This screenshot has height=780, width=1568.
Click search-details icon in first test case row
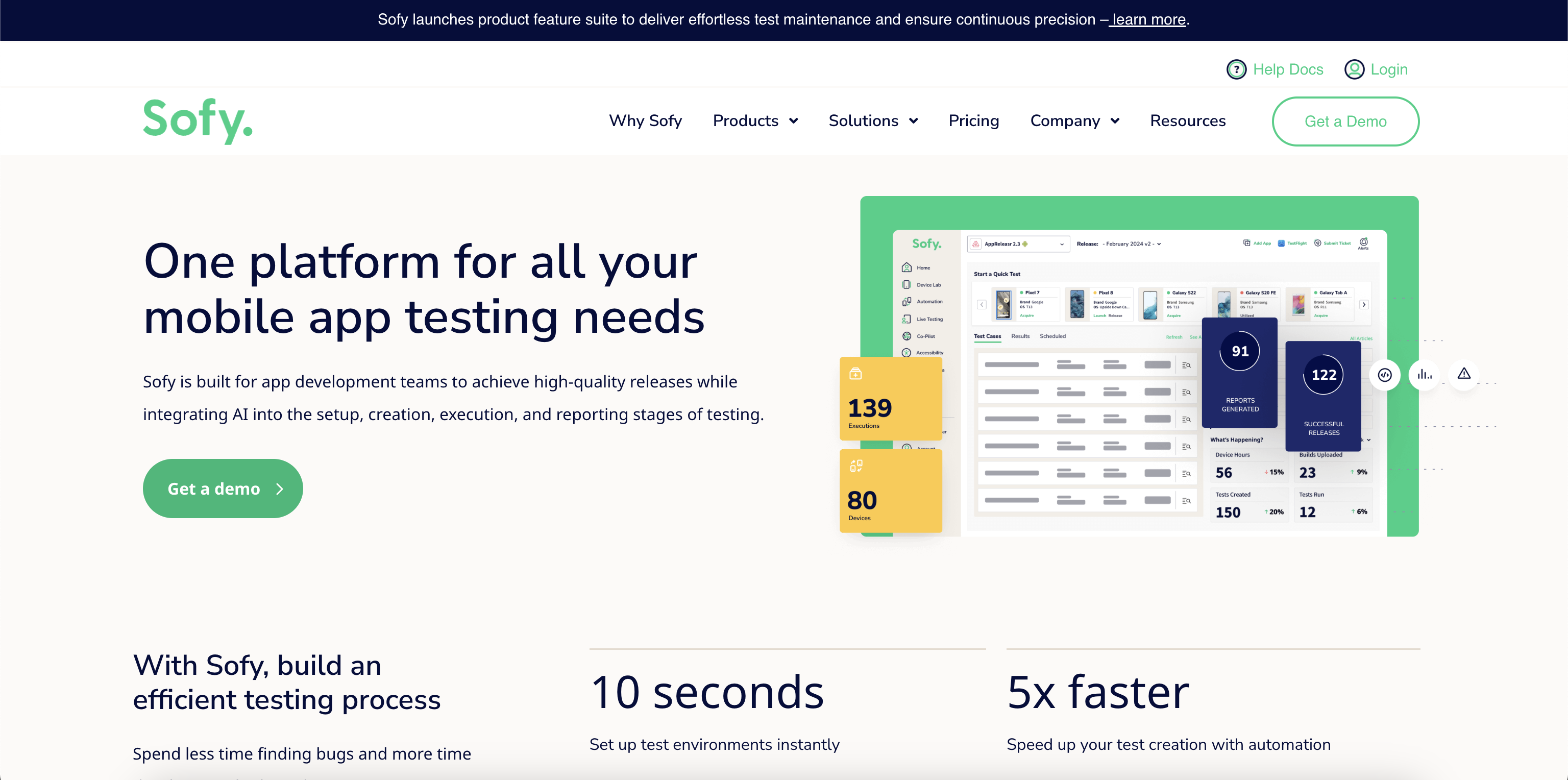[1186, 365]
